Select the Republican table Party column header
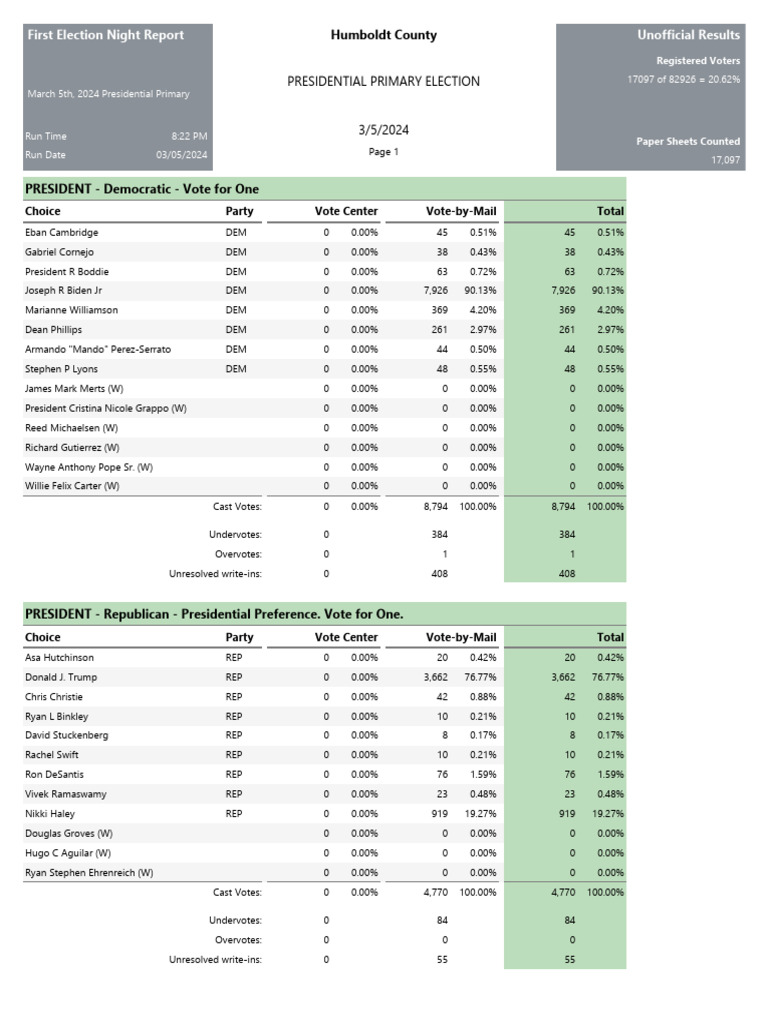768x1024 pixels. (239, 637)
